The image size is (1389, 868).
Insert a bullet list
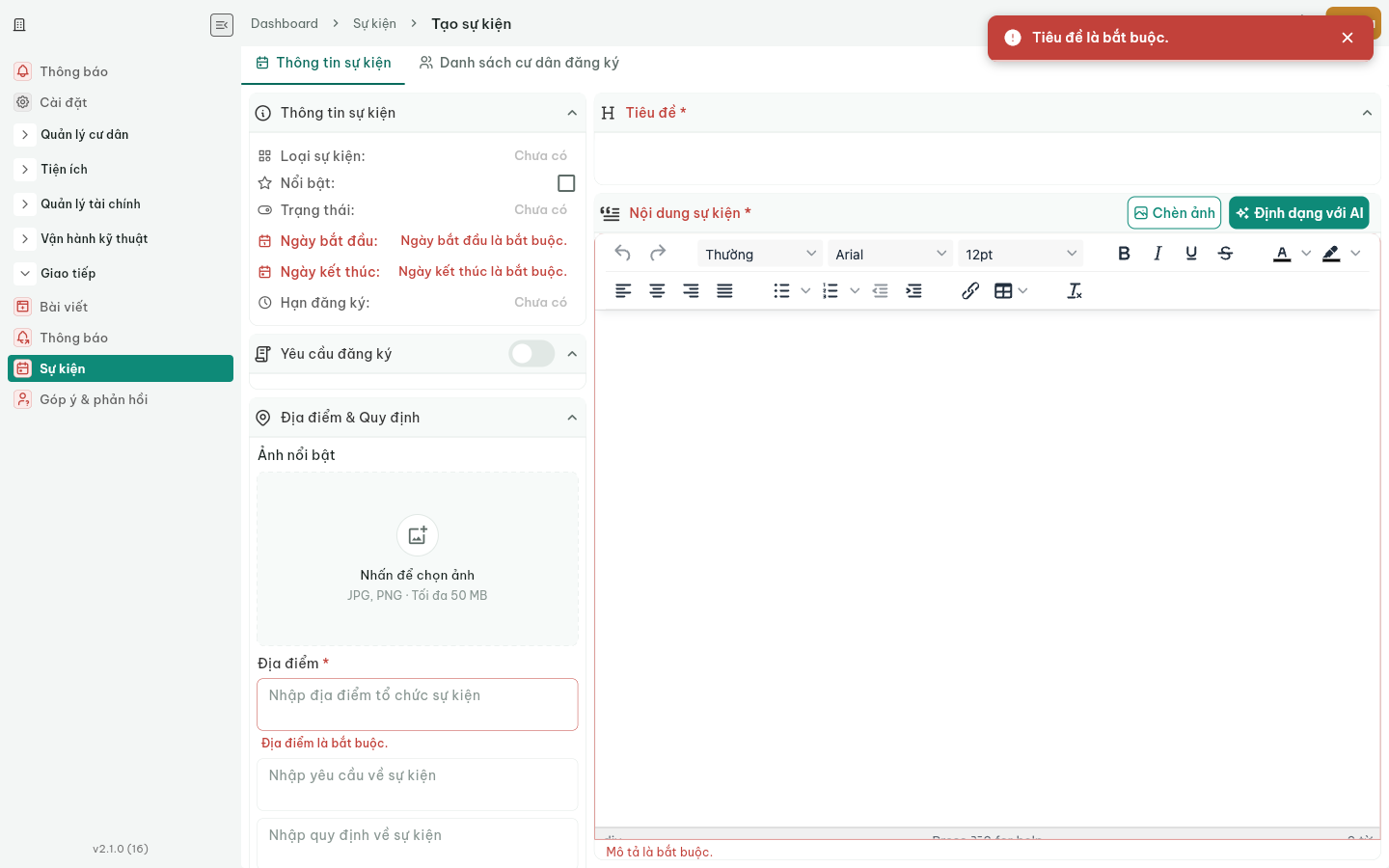point(781,290)
